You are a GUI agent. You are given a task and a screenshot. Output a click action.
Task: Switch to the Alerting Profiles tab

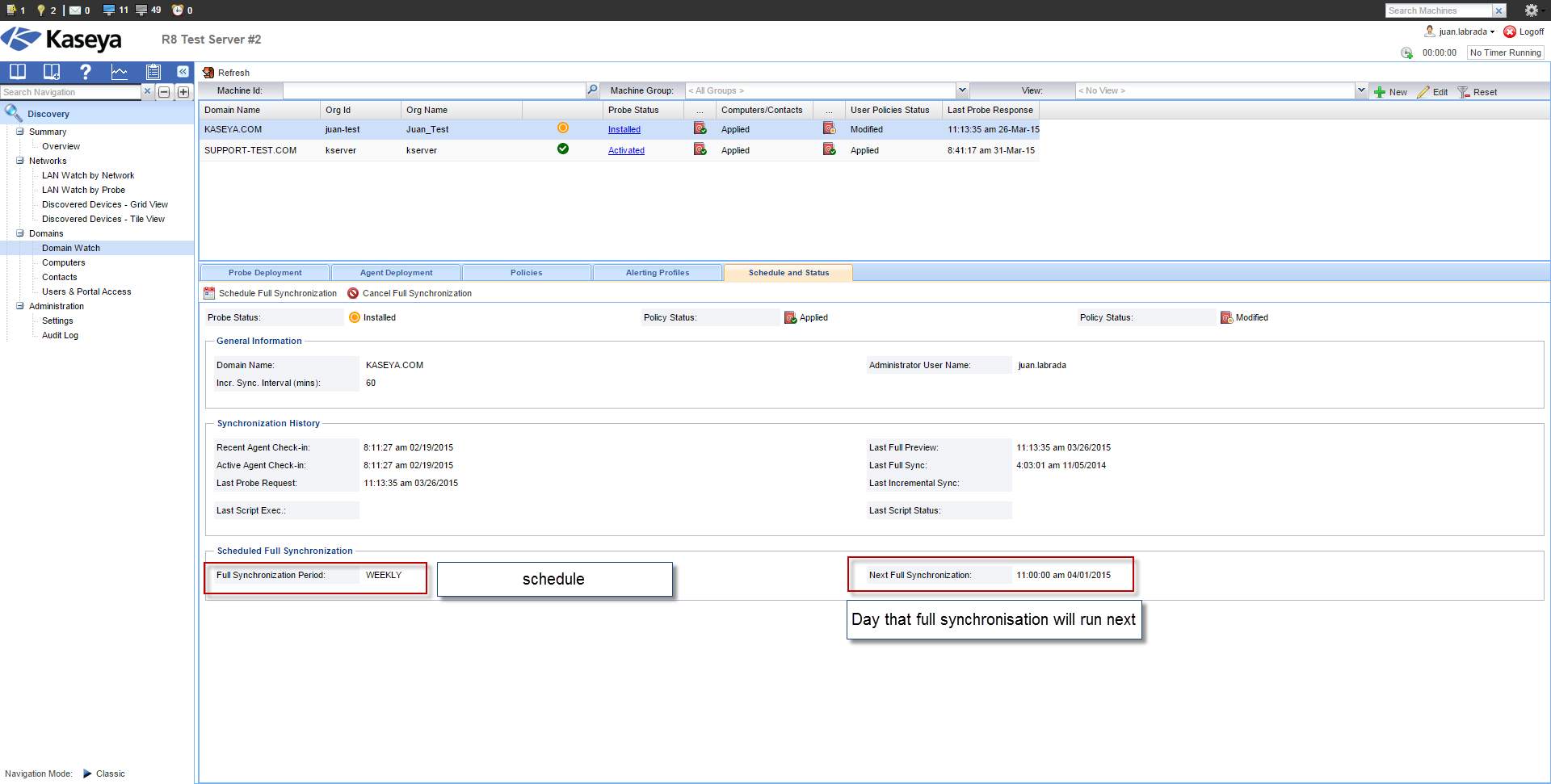(x=657, y=273)
